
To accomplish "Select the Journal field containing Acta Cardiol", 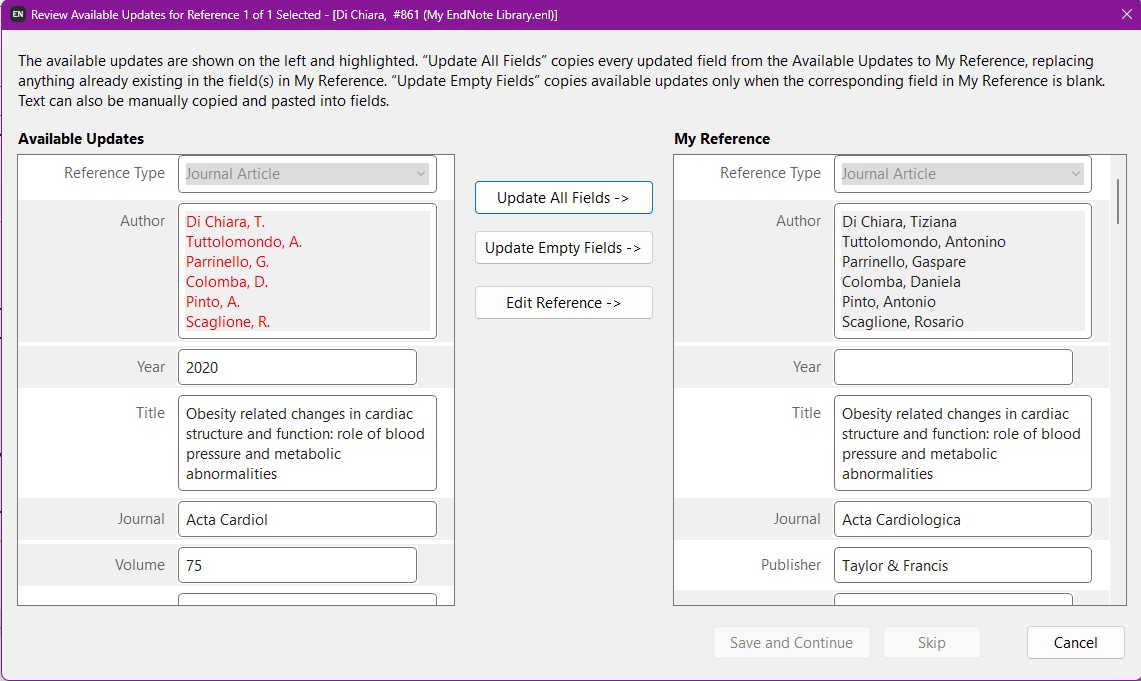I will [306, 519].
